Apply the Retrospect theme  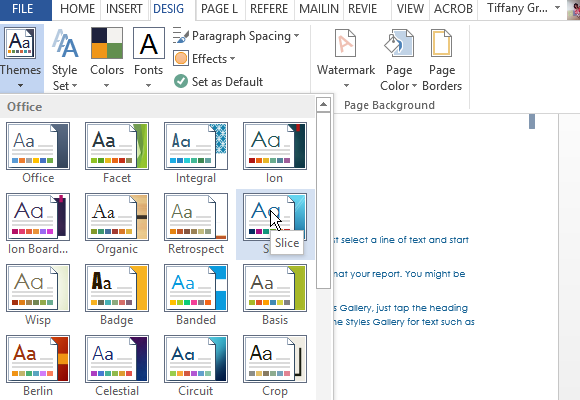point(196,224)
